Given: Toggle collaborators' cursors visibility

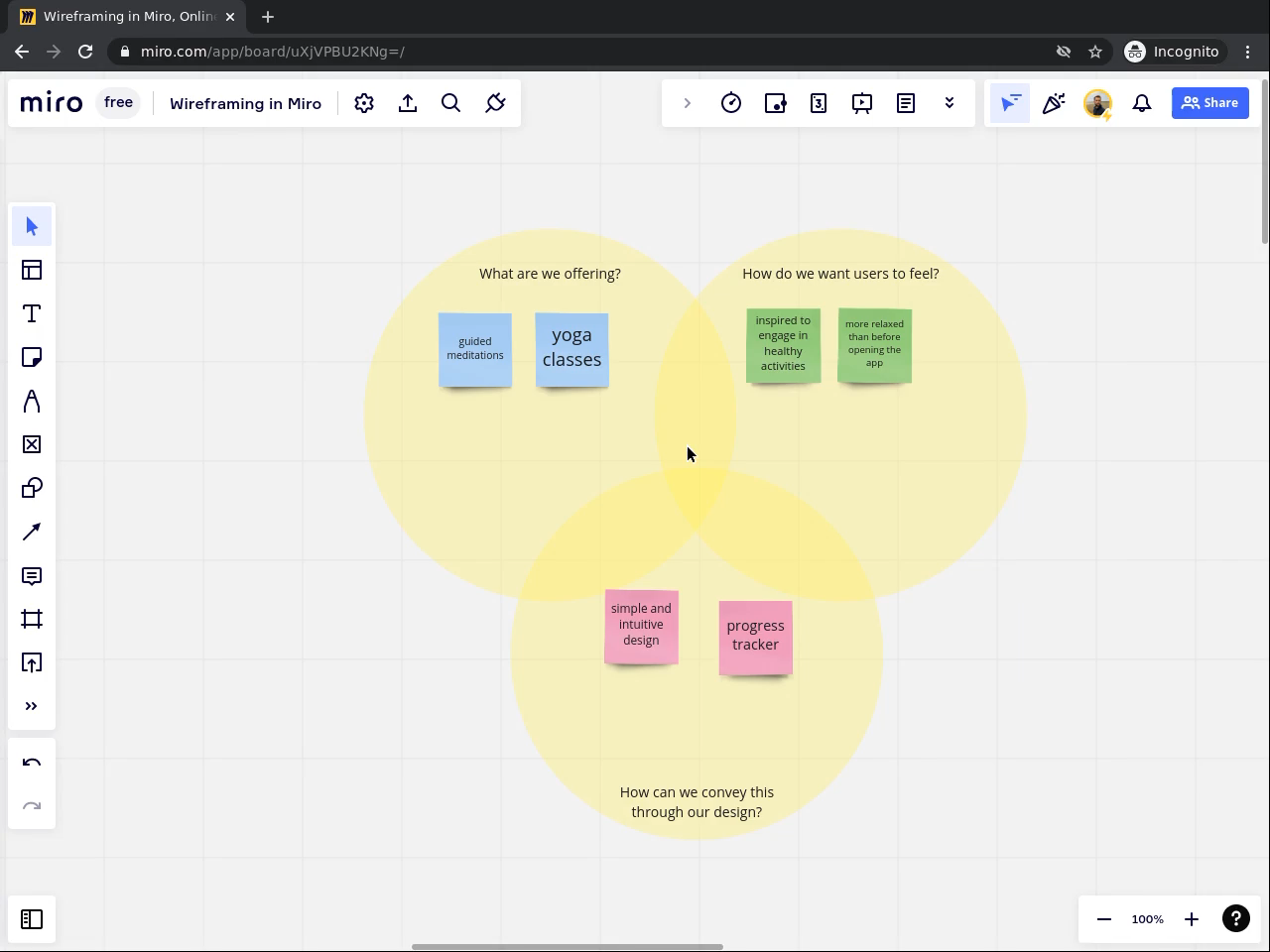Looking at the screenshot, I should point(1010,103).
